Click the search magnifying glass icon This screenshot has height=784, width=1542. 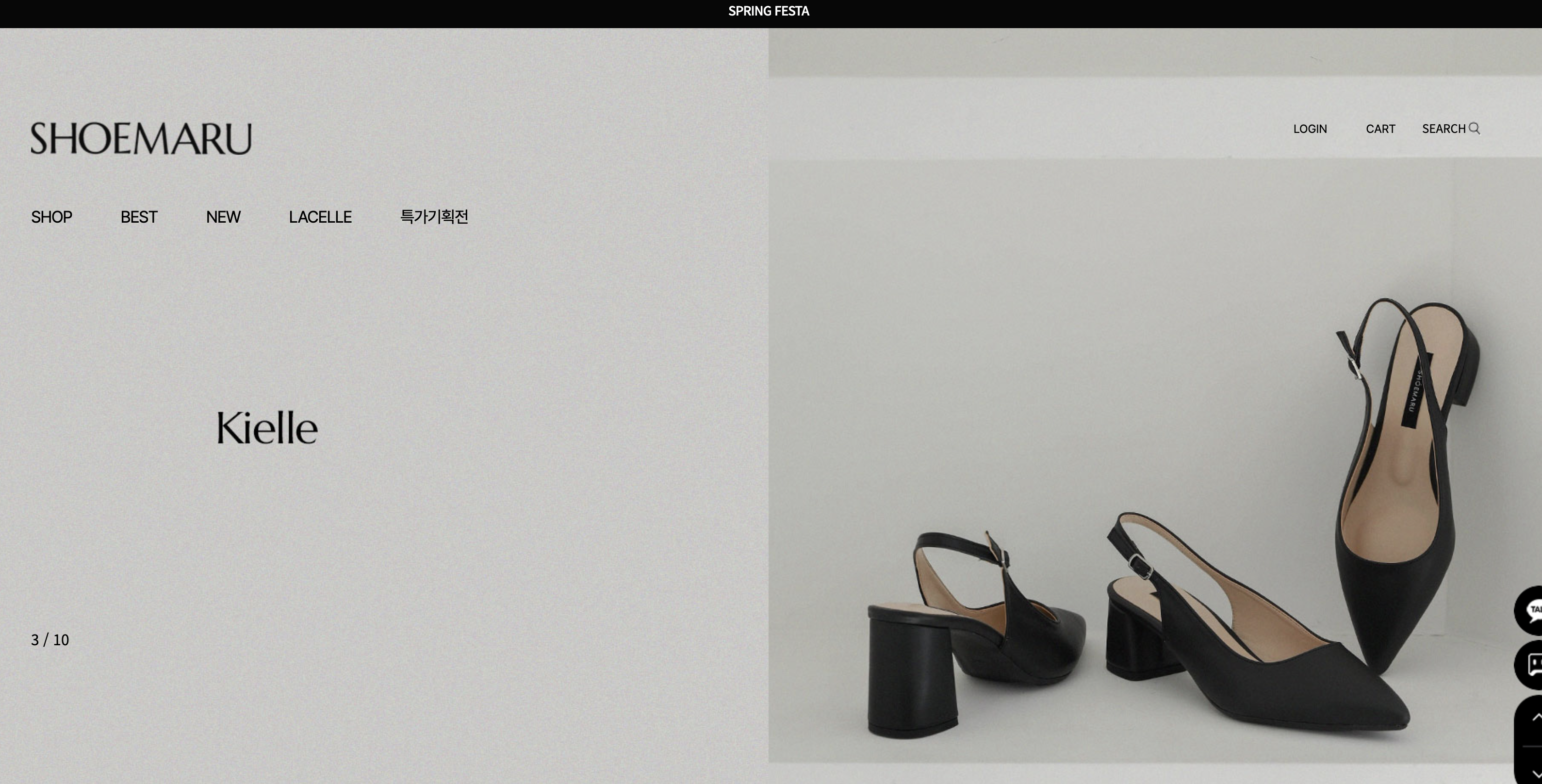tap(1475, 129)
